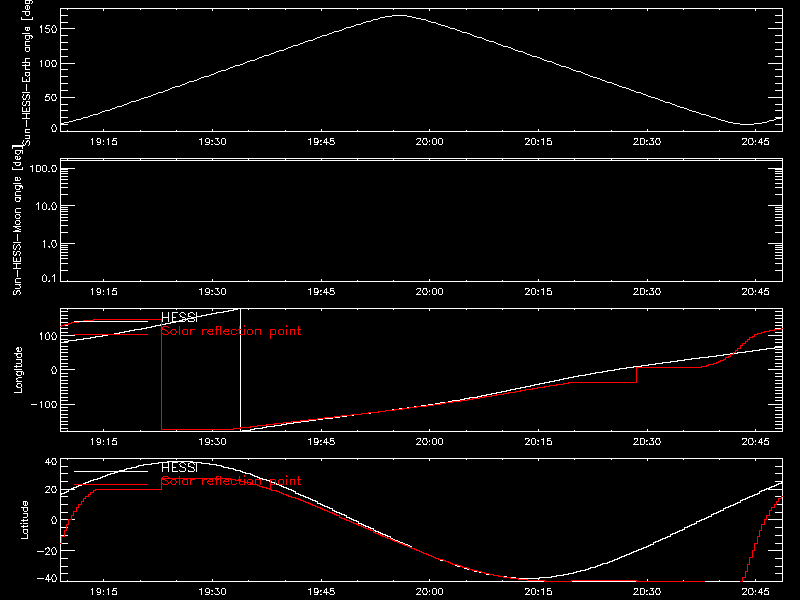Select Solar reflection point label in Latitude plot
Image resolution: width=800 pixels, height=600 pixels.
point(231,481)
